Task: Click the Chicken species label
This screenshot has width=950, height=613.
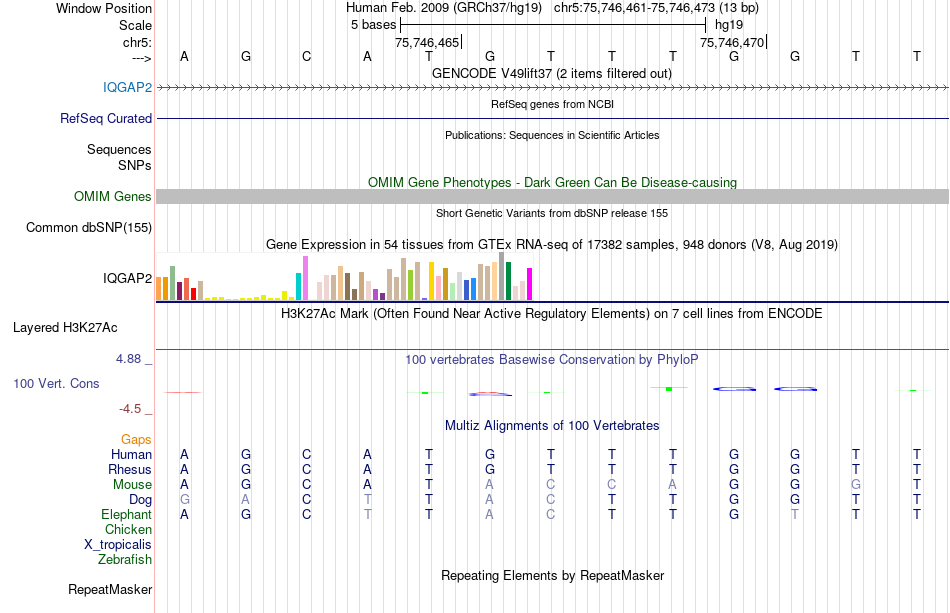Action: point(128,529)
